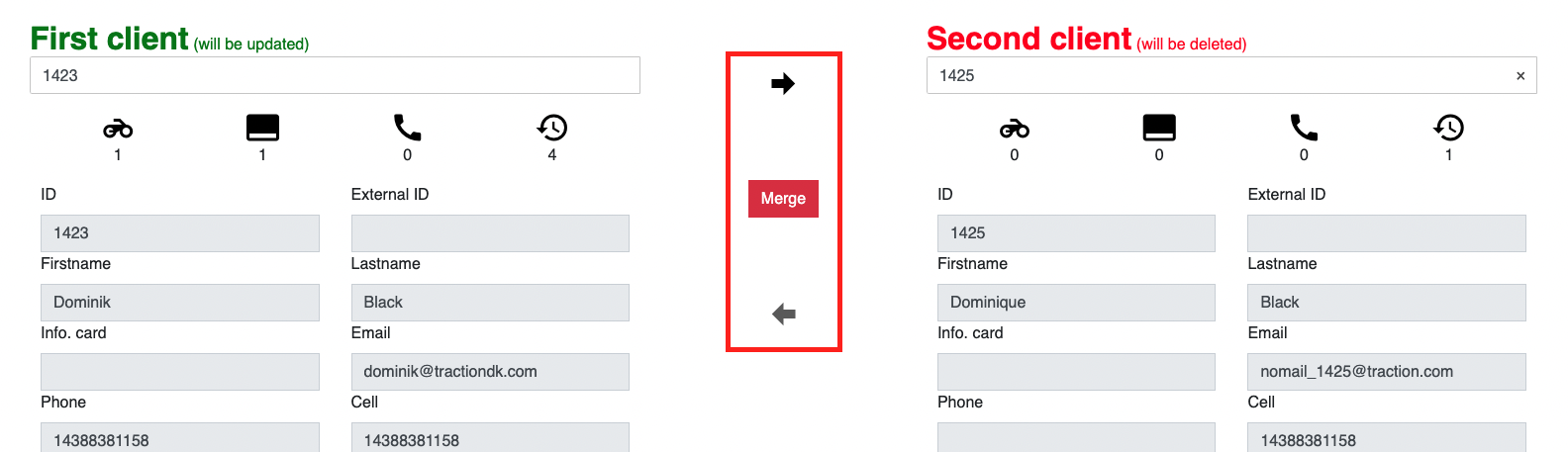Click the first client search field 1423
The width and height of the screenshot is (1568, 452).
click(x=335, y=75)
